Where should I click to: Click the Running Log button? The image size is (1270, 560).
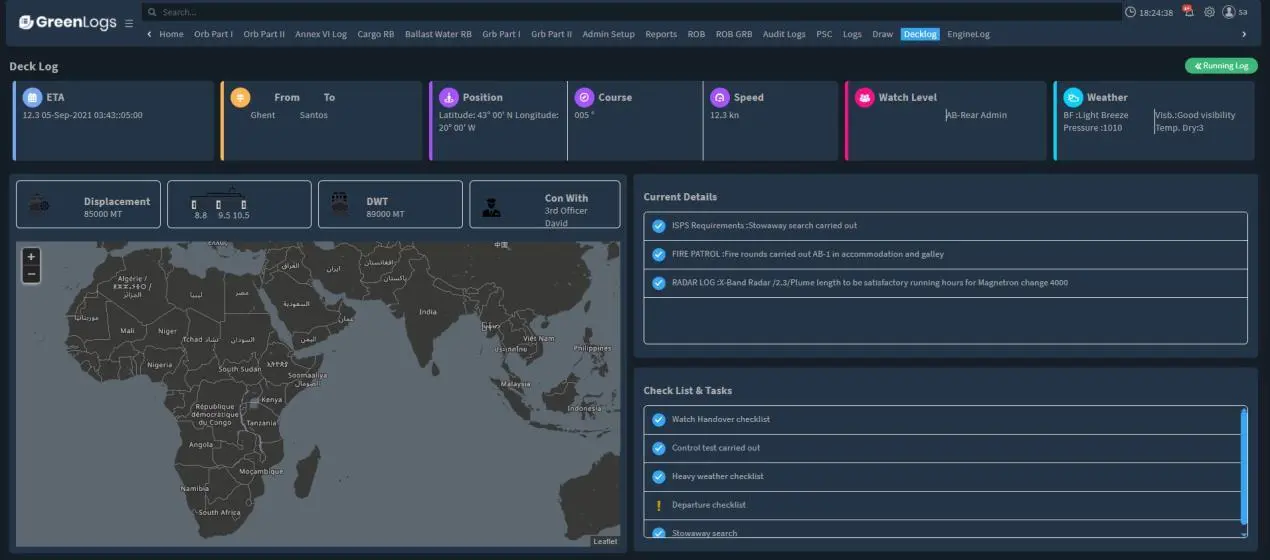1221,66
